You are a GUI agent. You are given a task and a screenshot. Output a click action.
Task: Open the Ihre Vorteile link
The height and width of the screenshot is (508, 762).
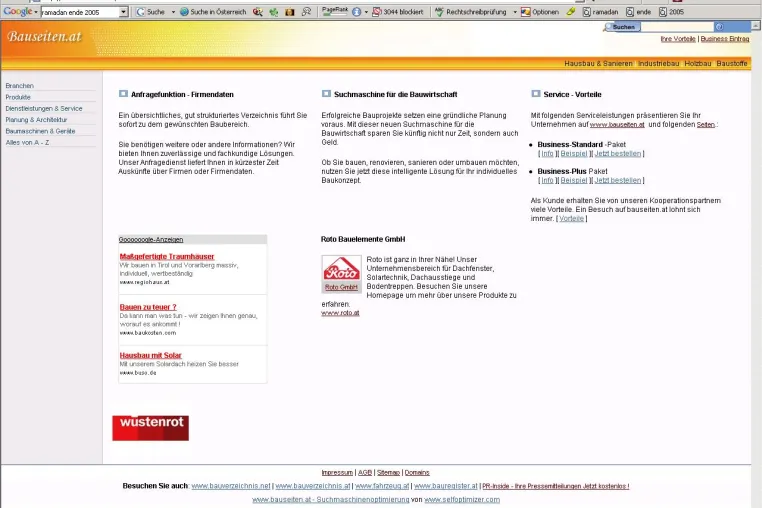pyautogui.click(x=678, y=39)
